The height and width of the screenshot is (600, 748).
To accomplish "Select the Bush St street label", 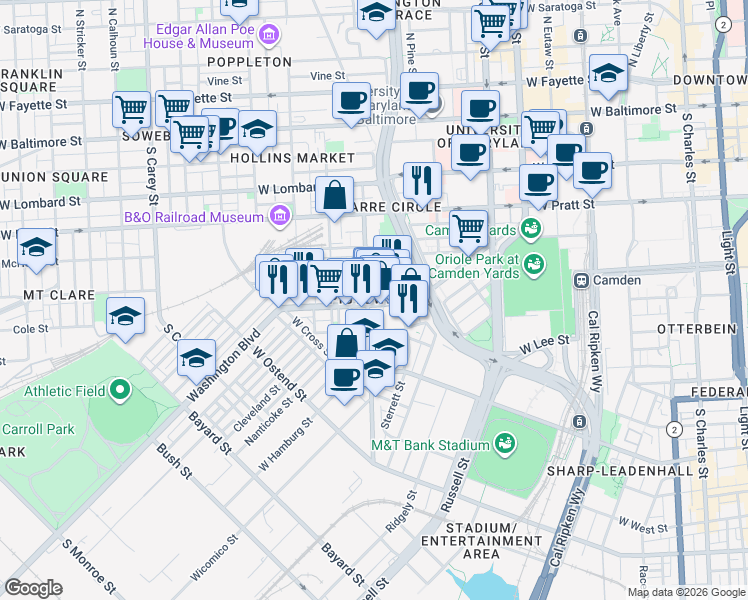I will (175, 461).
